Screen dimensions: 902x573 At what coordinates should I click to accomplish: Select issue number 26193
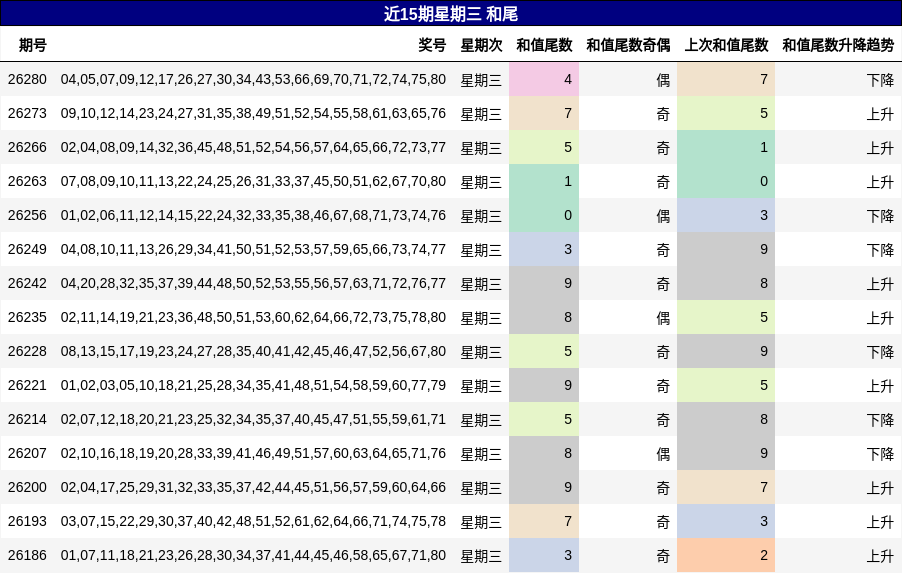tap(27, 521)
